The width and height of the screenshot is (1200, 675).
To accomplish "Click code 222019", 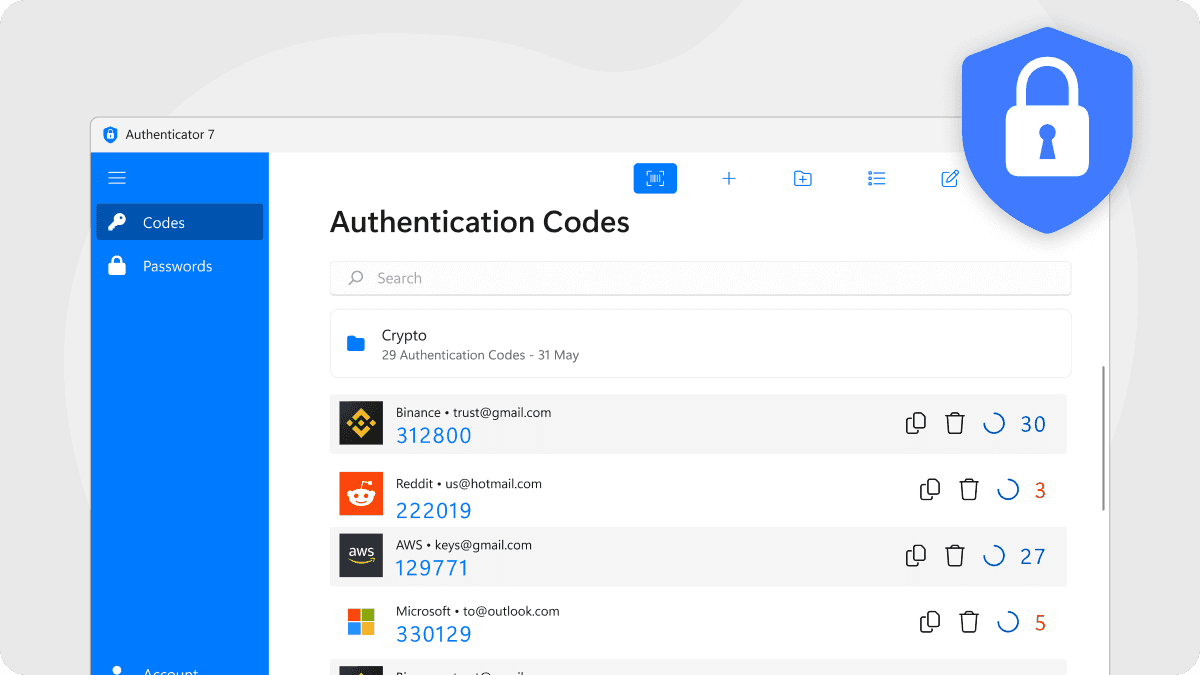I will click(x=434, y=510).
